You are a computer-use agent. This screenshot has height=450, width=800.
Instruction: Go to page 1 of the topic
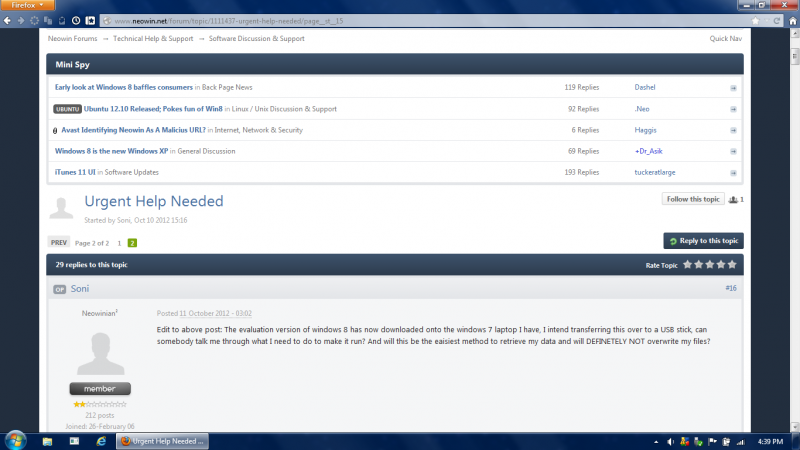tap(119, 243)
